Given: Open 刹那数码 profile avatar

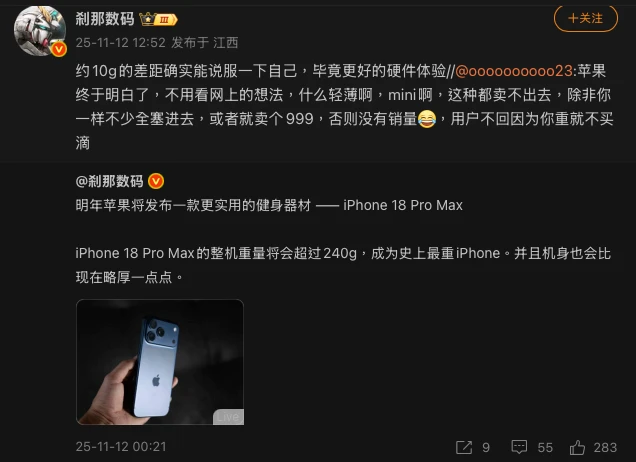Looking at the screenshot, I should 40,31.
